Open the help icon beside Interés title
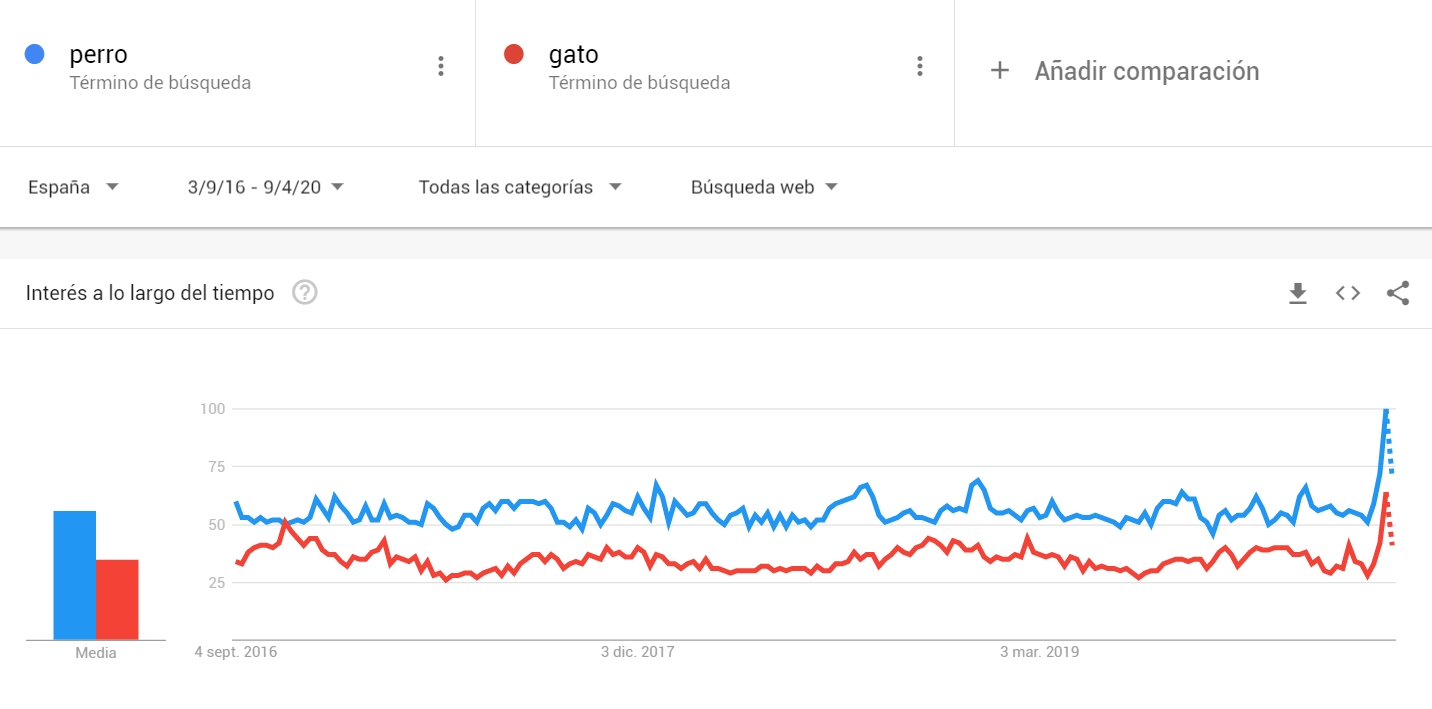This screenshot has width=1432, height=709. click(x=305, y=293)
